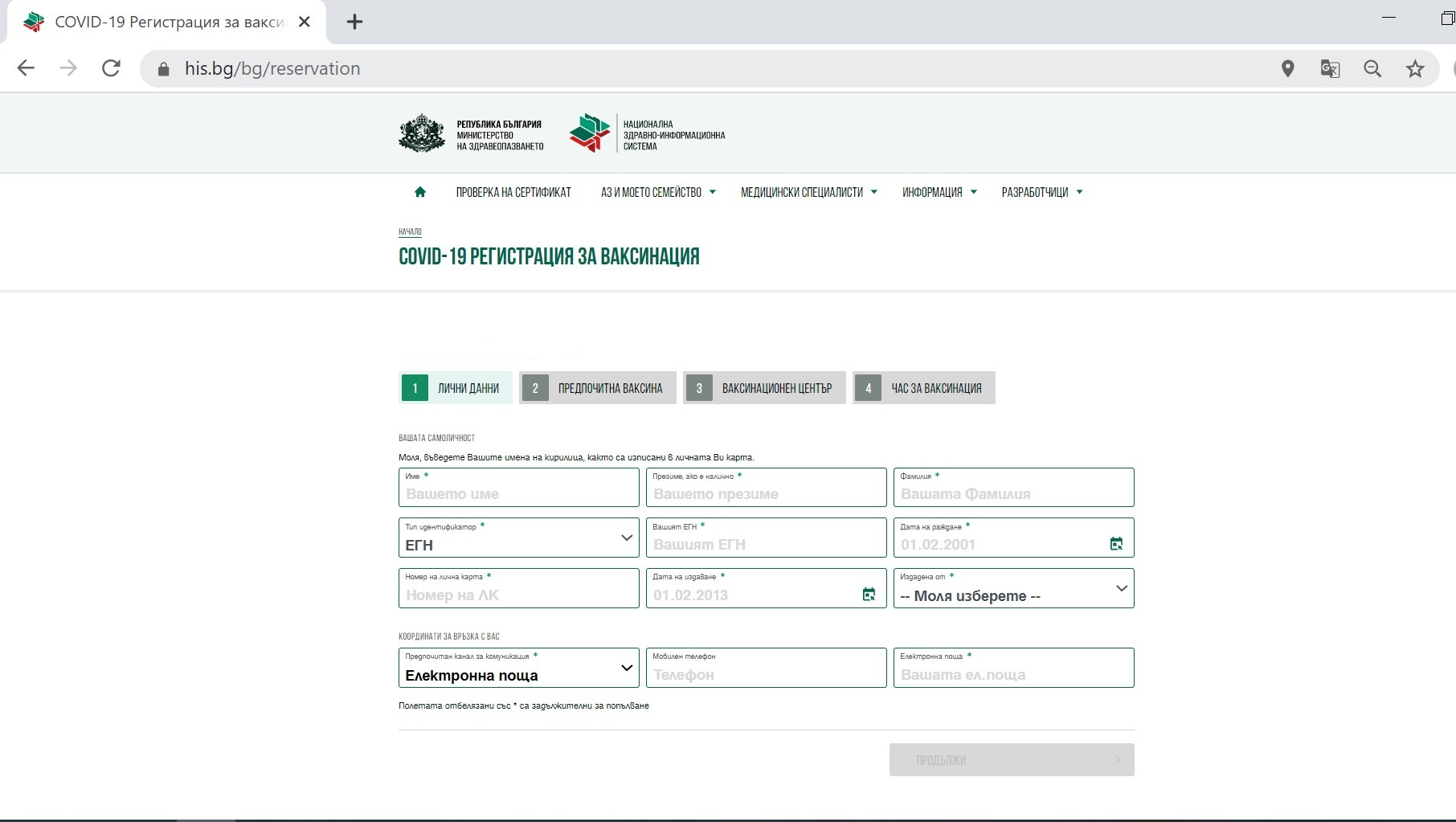The height and width of the screenshot is (822, 1456).
Task: Open the 'Аз и моето семейство' menu
Action: (x=657, y=192)
